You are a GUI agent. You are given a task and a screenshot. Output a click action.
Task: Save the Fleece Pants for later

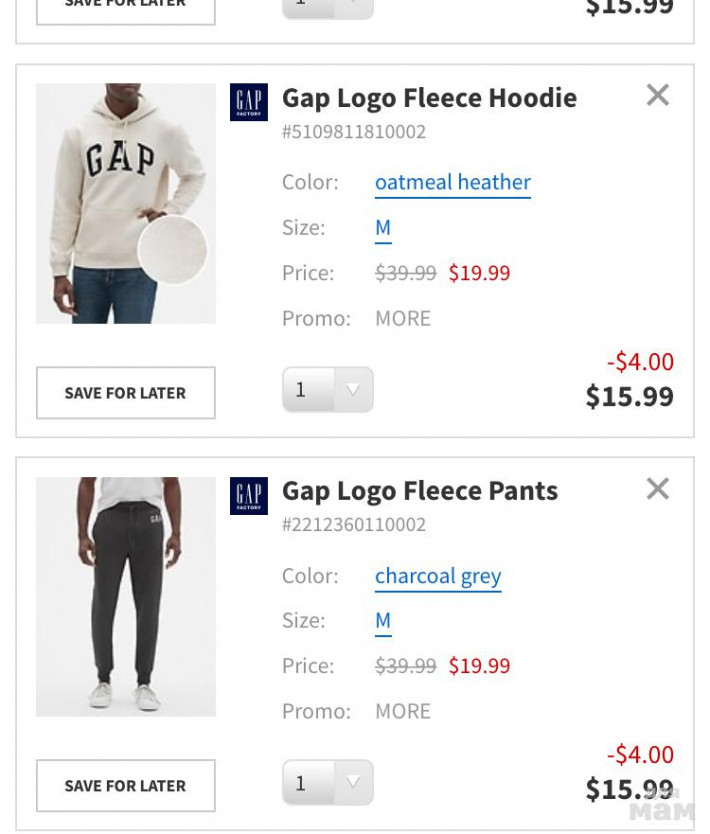[x=126, y=786]
